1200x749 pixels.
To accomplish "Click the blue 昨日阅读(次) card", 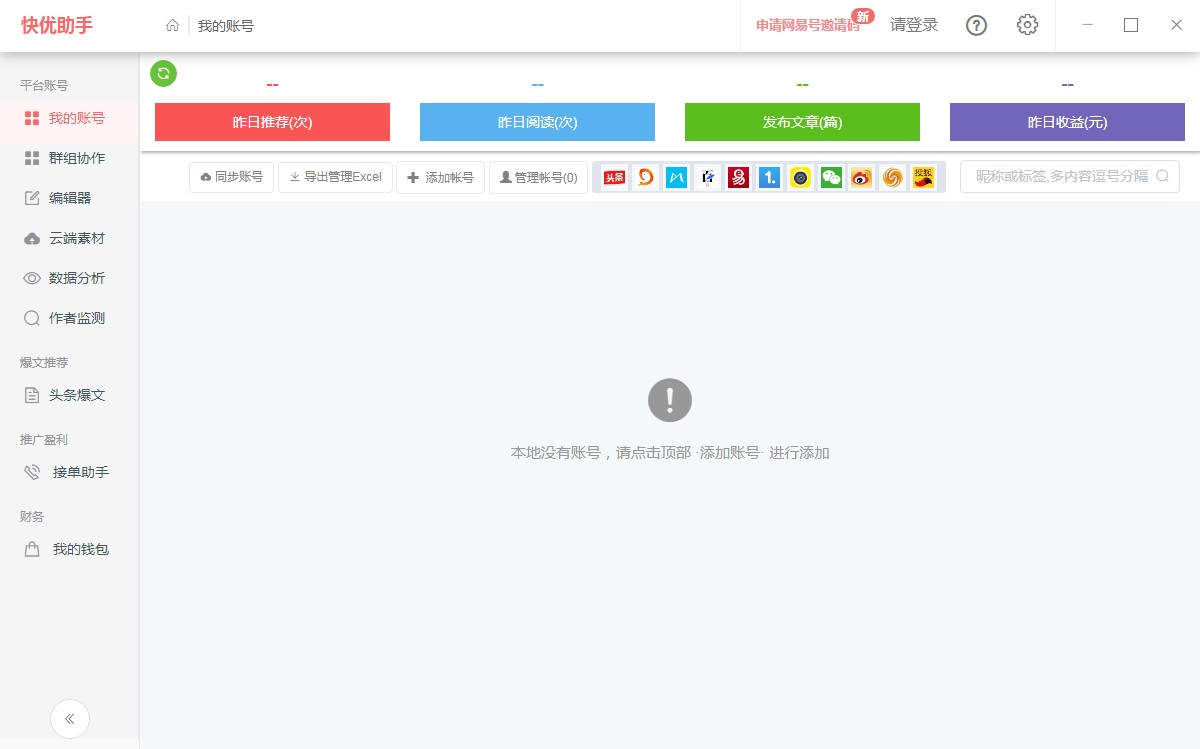I will (537, 122).
